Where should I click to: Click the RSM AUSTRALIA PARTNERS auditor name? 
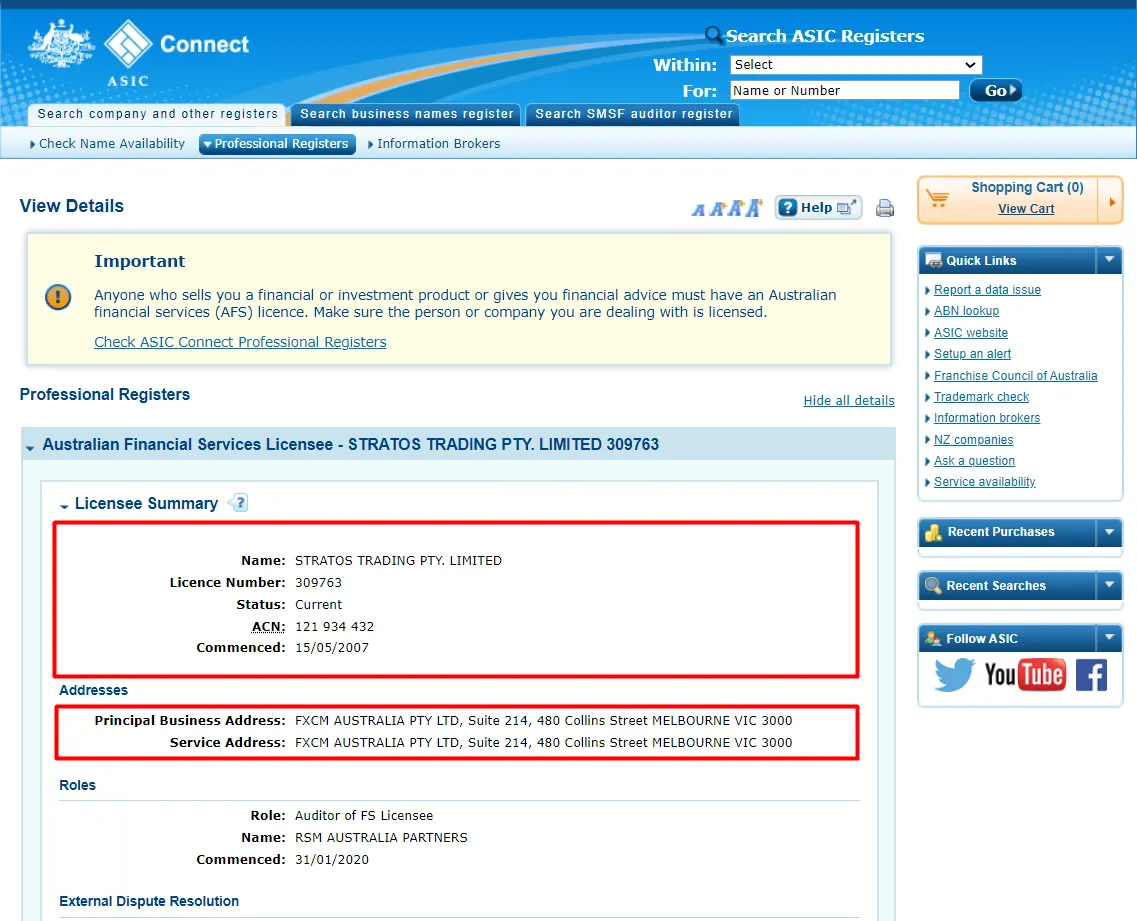(381, 838)
